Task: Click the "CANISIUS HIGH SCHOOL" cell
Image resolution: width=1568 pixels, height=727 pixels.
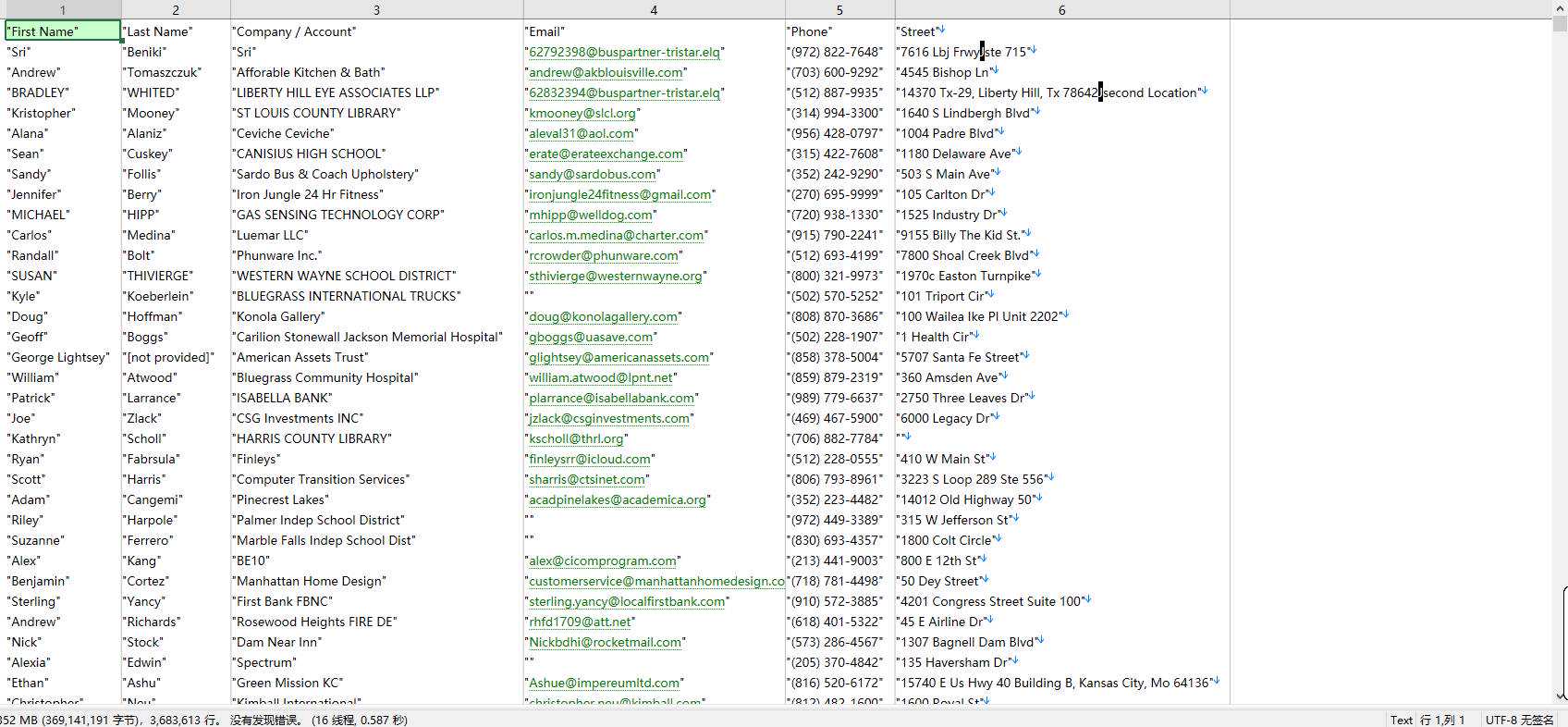Action: tap(376, 154)
